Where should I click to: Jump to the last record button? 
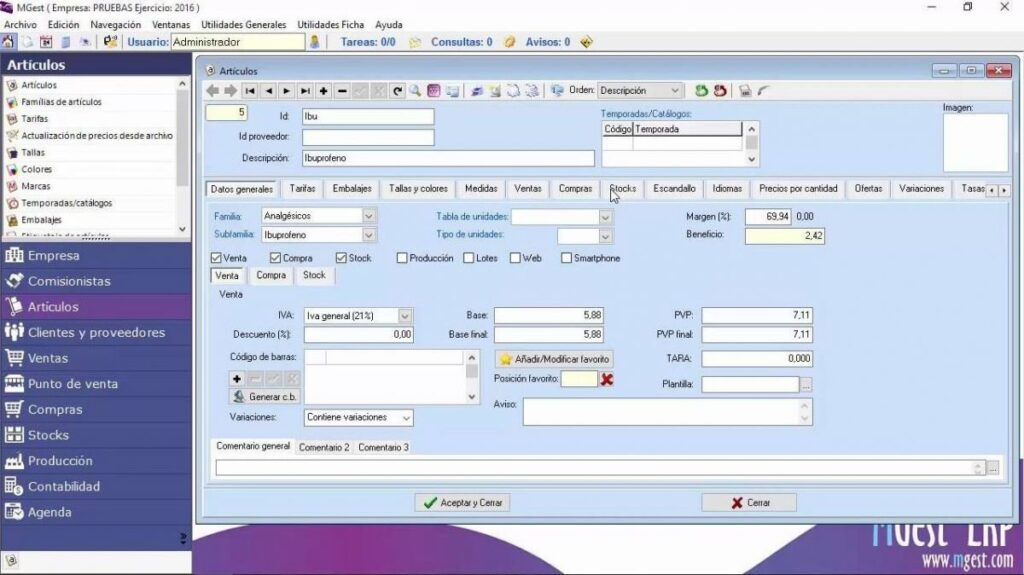(x=305, y=91)
